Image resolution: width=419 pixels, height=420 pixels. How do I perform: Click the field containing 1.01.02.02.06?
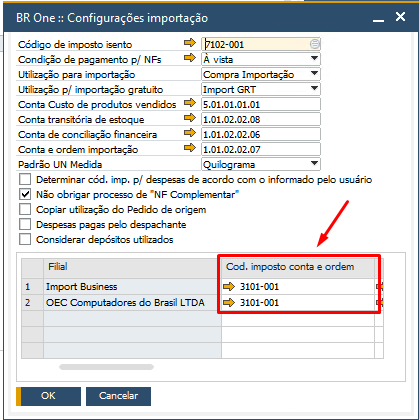[261, 134]
